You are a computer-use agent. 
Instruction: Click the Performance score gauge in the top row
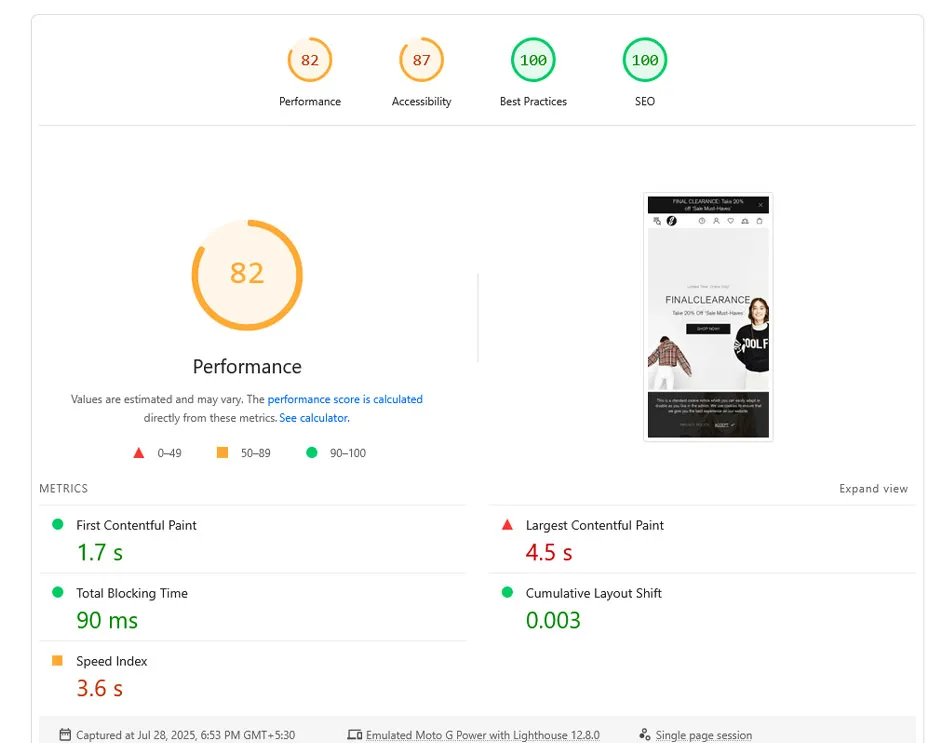pyautogui.click(x=310, y=61)
